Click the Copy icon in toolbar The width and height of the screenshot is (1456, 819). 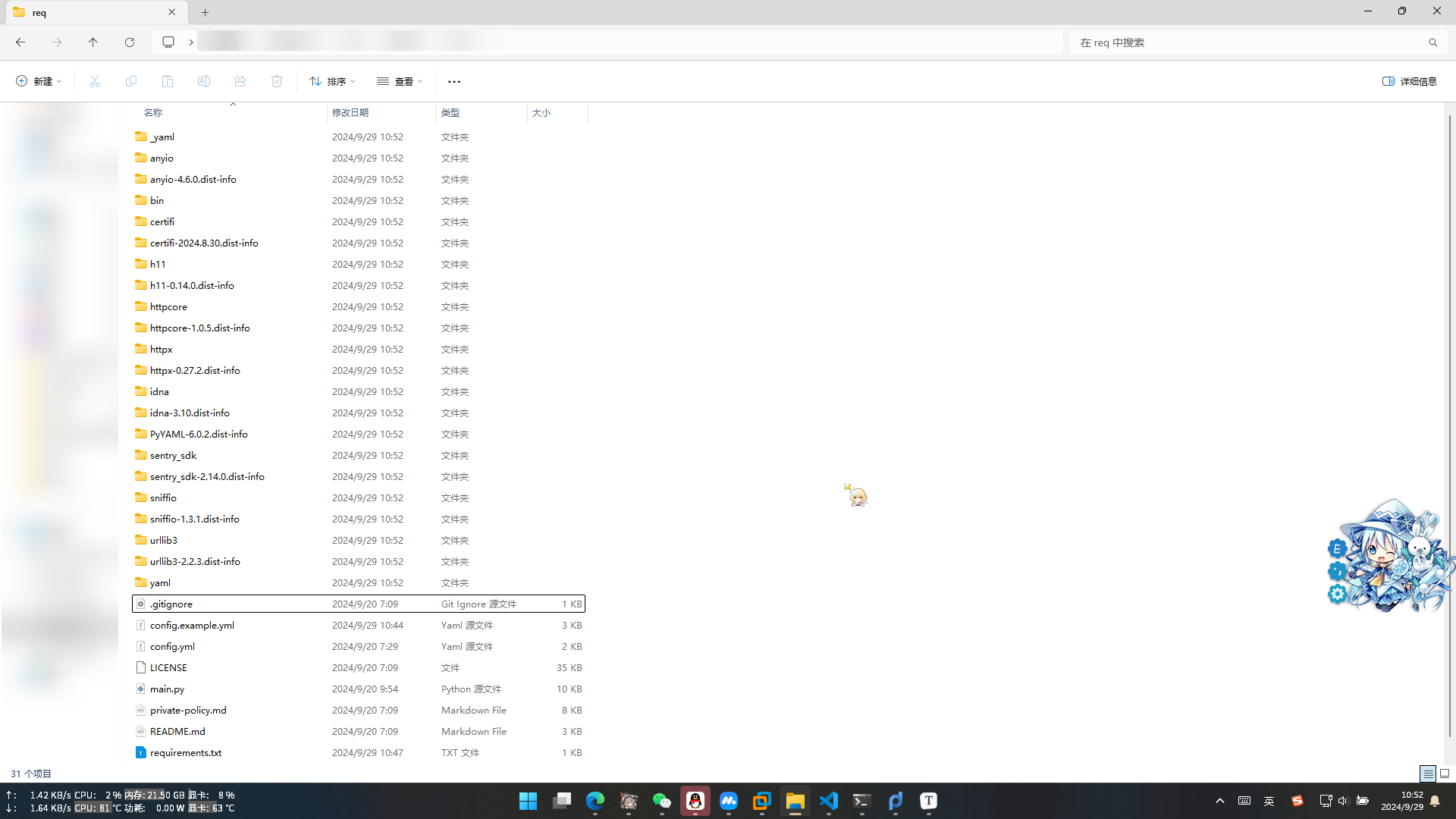[131, 81]
